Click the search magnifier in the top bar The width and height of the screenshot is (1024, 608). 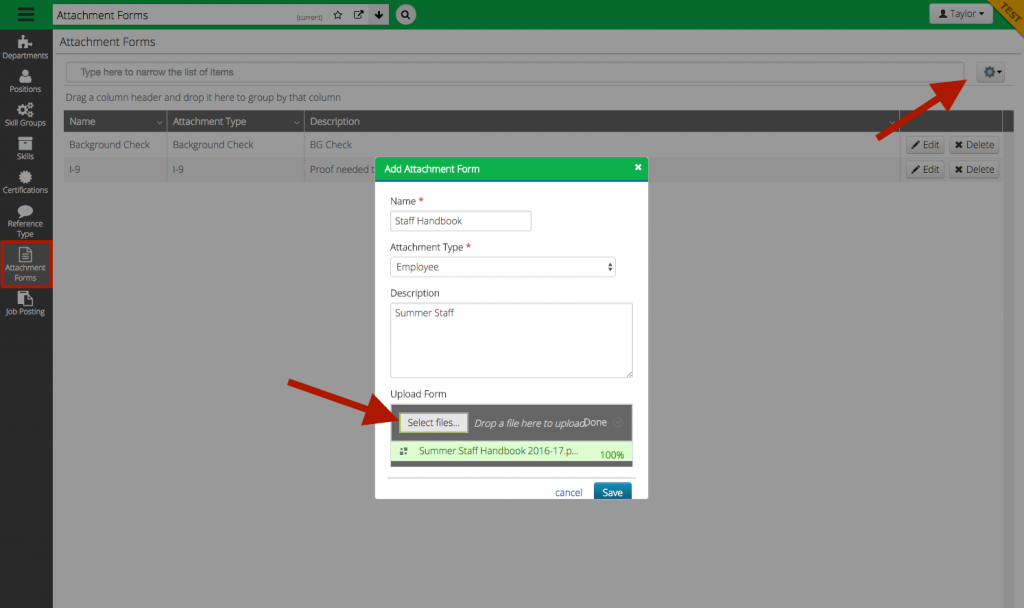coord(405,15)
